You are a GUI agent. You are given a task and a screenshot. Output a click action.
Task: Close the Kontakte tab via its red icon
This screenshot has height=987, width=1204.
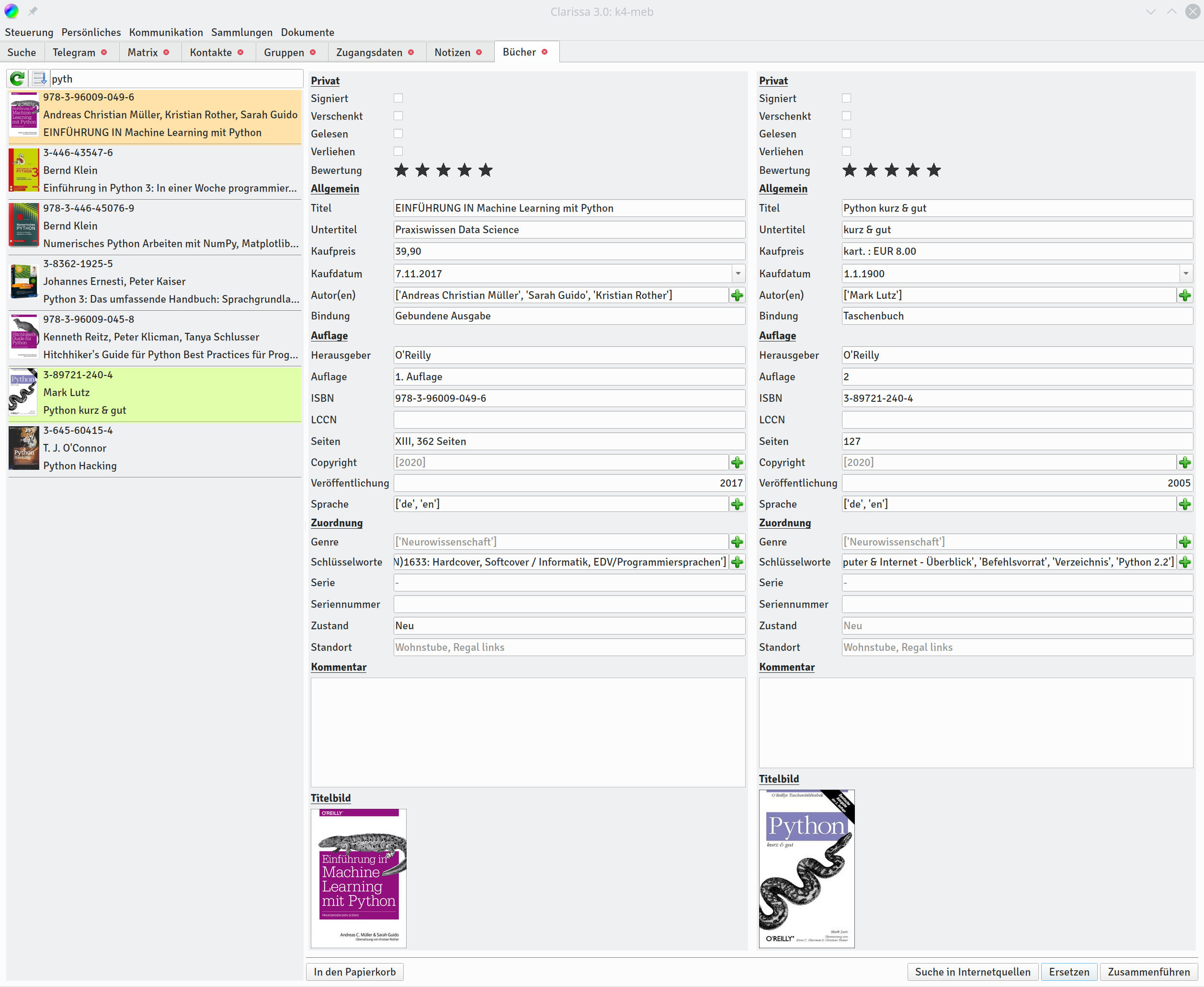240,52
